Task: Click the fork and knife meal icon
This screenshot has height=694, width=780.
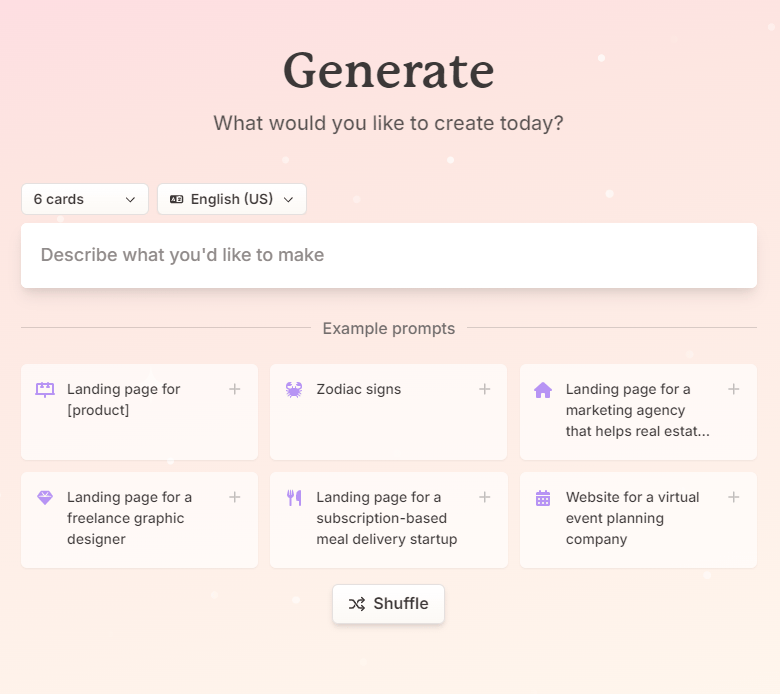Action: (294, 498)
